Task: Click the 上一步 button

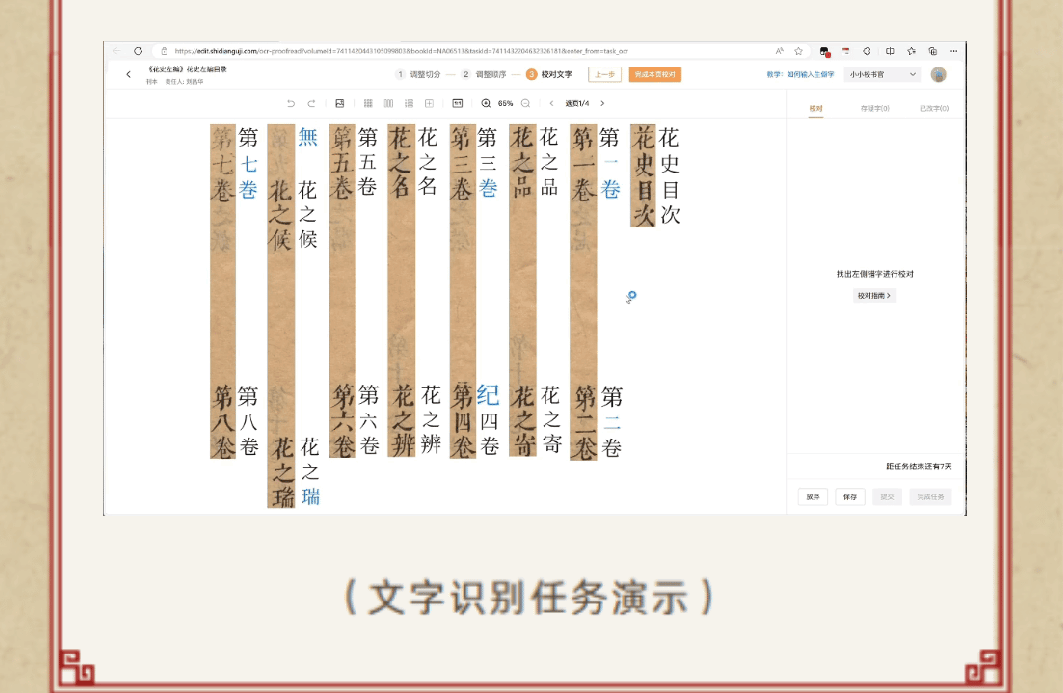Action: tap(605, 75)
